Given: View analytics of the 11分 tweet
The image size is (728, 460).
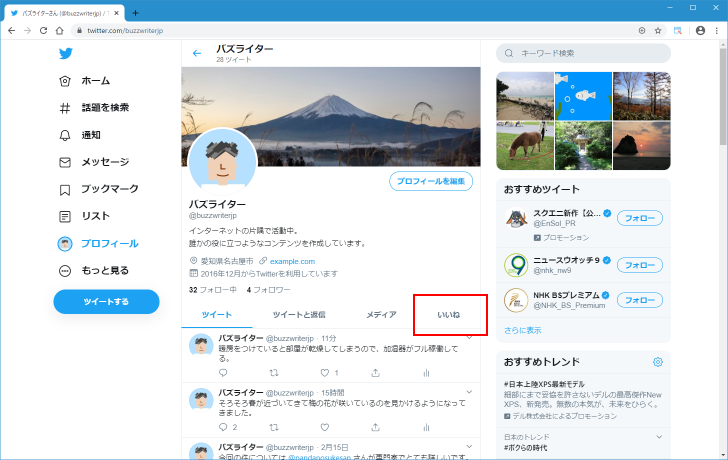Looking at the screenshot, I should pos(426,373).
